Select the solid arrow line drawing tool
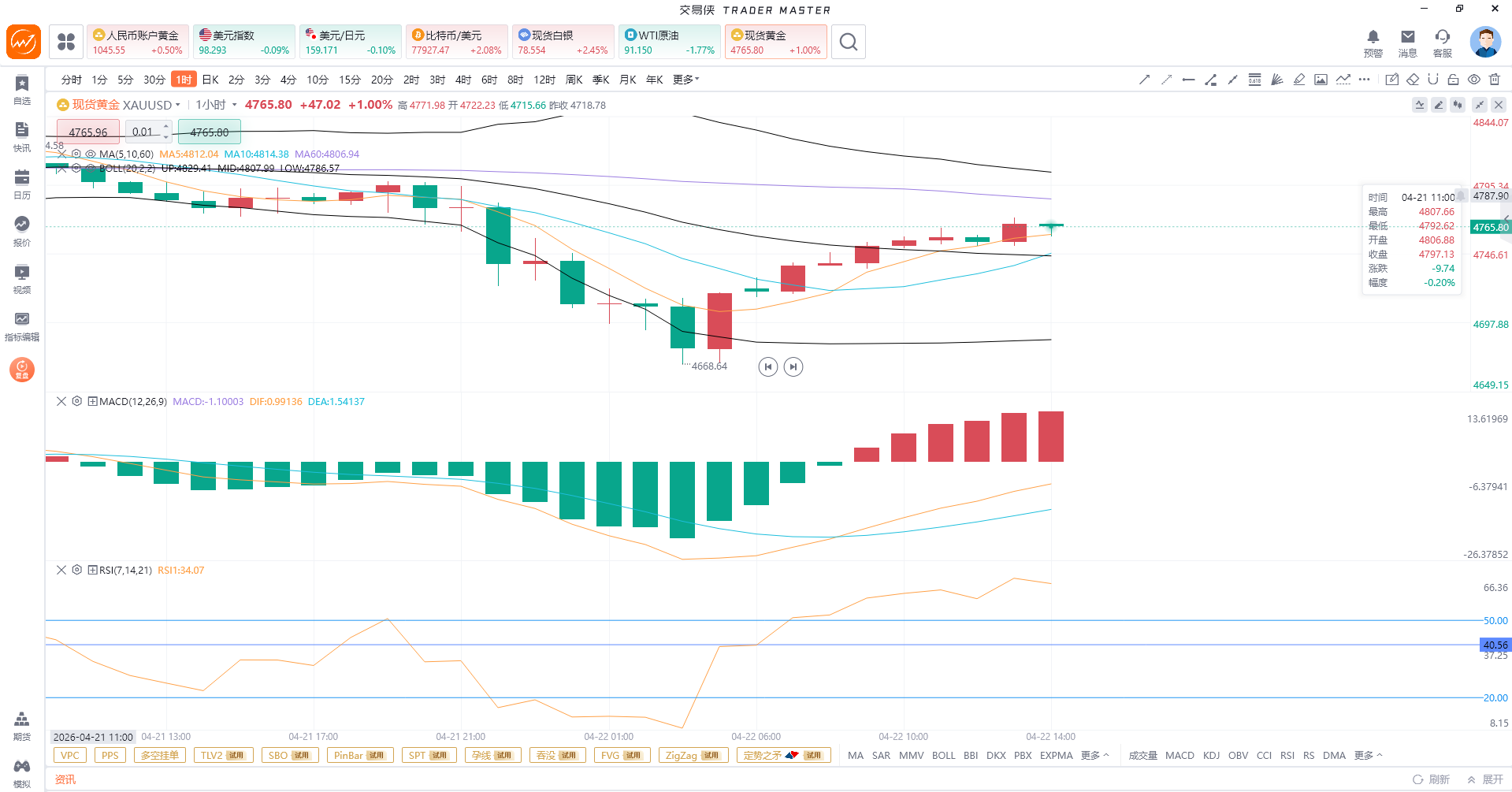Viewport: 1512px width, 792px height. 1145,80
